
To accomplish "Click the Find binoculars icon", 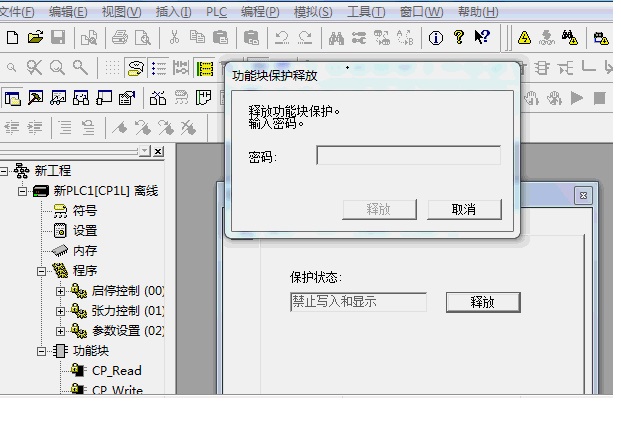I will tap(336, 38).
